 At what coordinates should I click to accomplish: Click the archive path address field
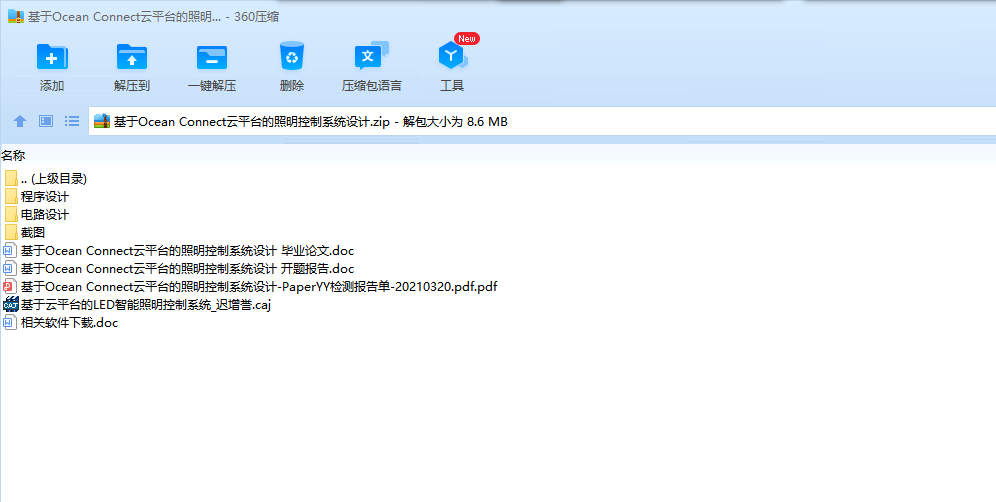tap(542, 121)
